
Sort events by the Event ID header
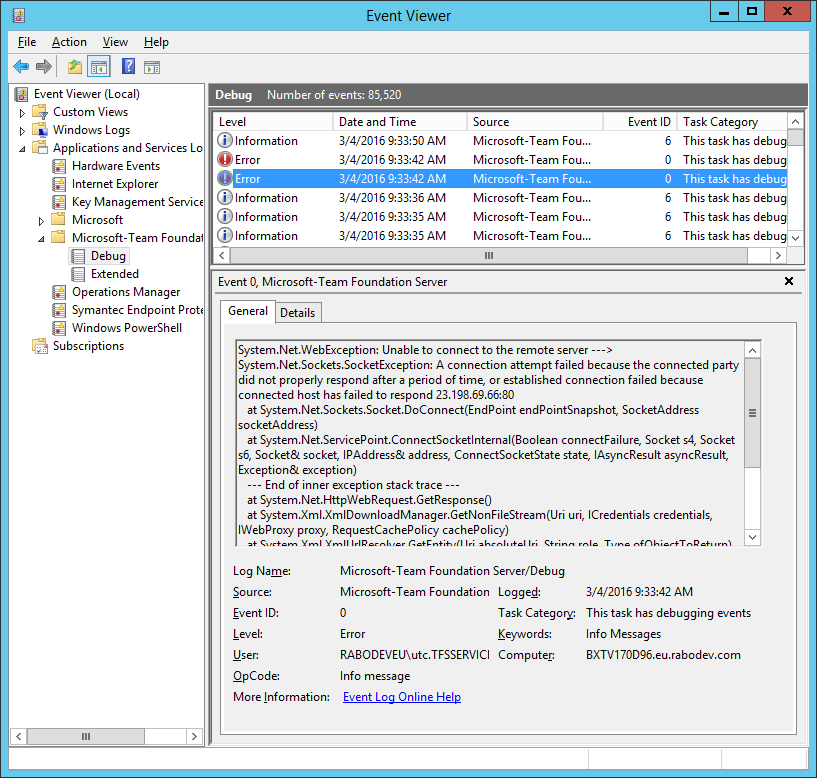639,121
